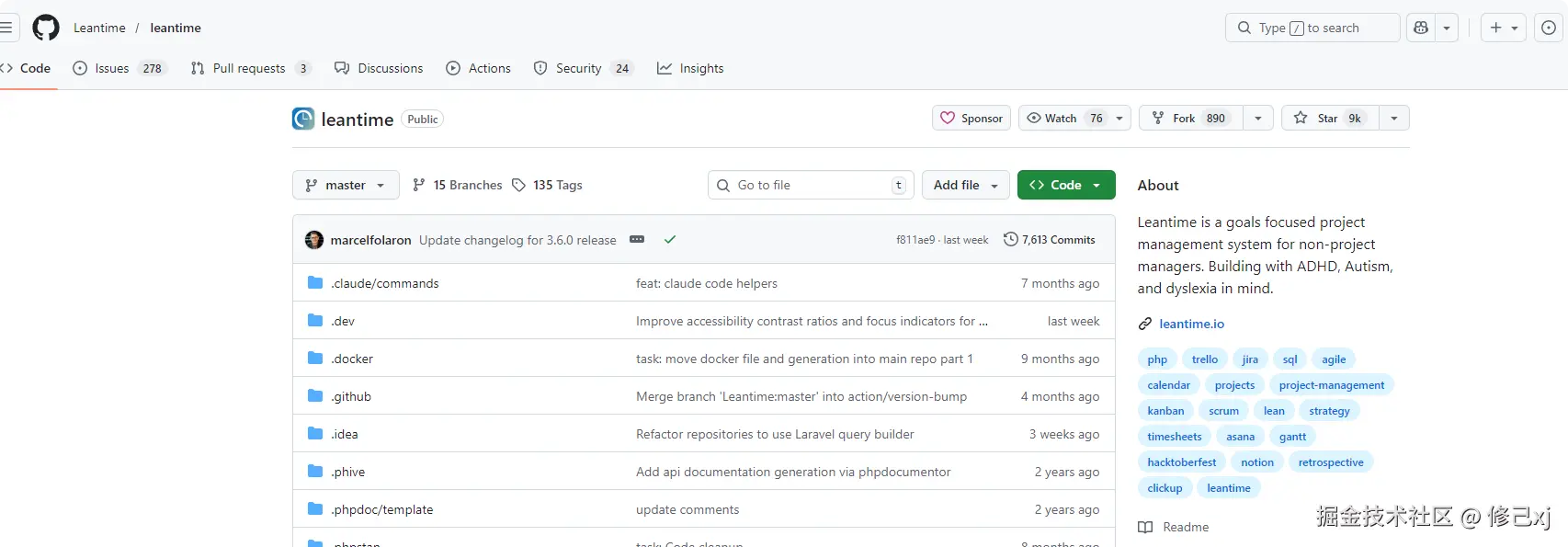The height and width of the screenshot is (547, 1568).
Task: Open the hamburger navigation menu
Action: point(6,28)
